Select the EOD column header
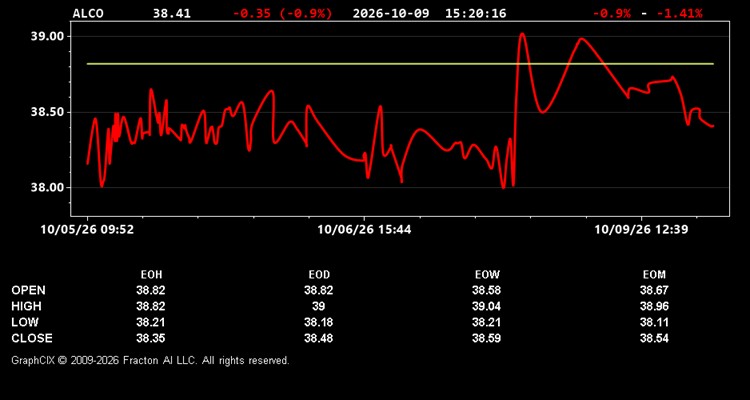 (x=319, y=275)
